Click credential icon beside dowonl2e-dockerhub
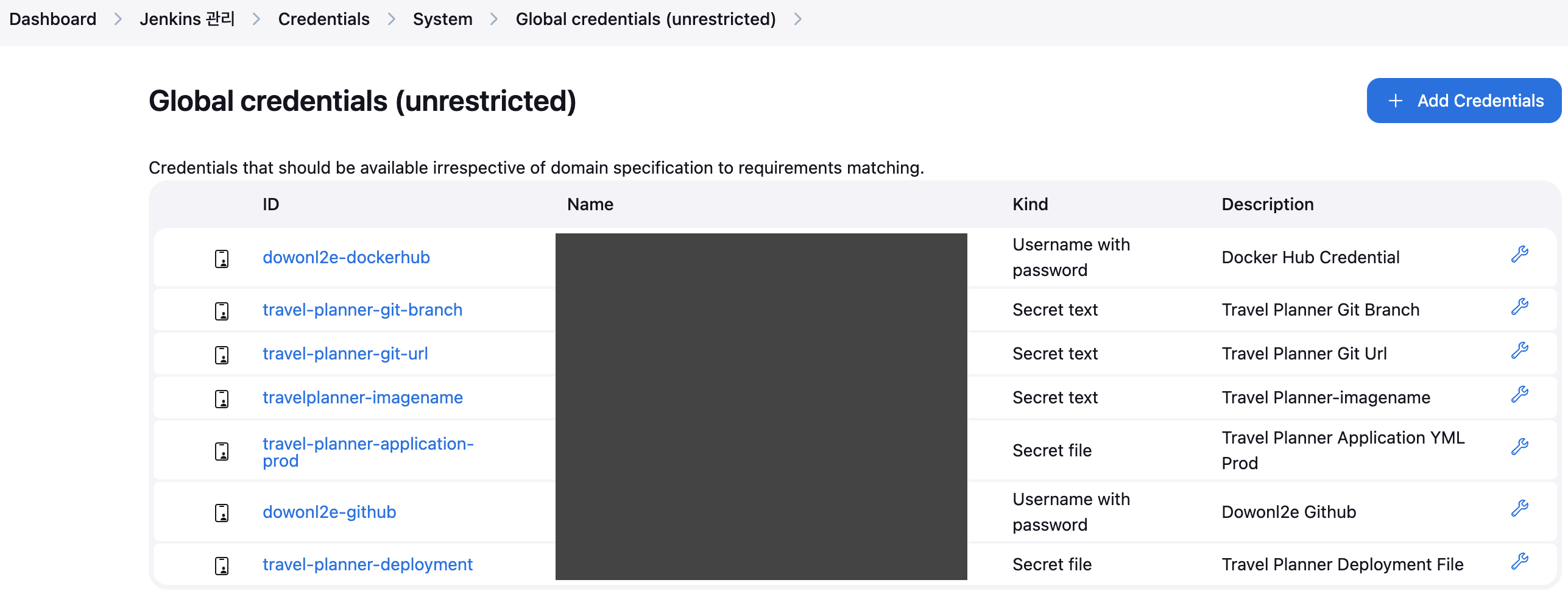This screenshot has width=1568, height=602. pos(222,258)
